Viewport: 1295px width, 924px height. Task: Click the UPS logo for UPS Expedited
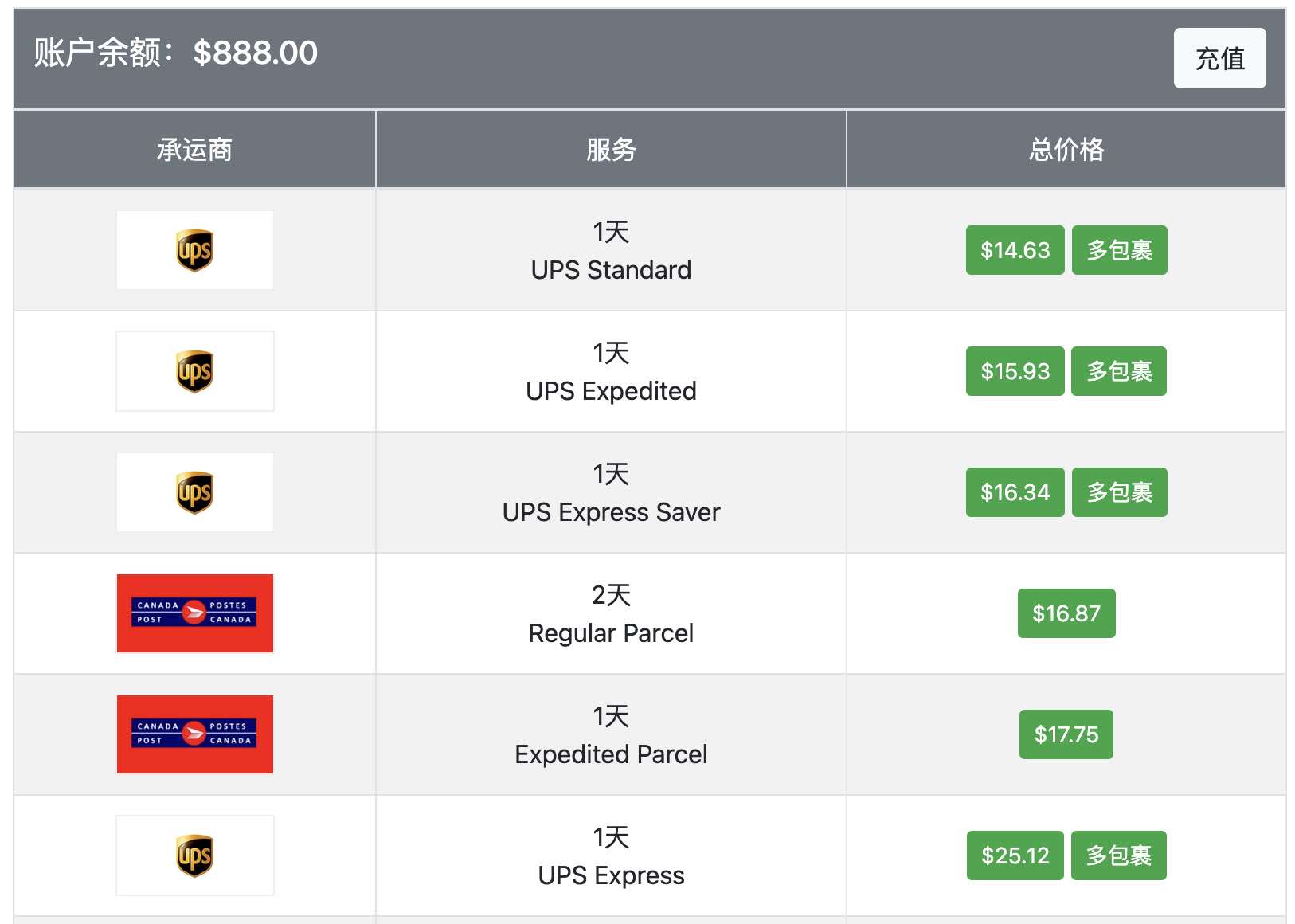point(195,371)
